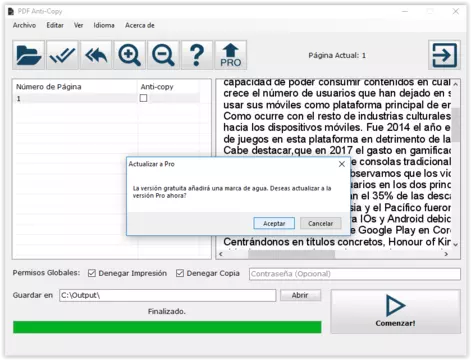The width and height of the screenshot is (471, 360).
Task: Click the exit arrow icon at top right
Action: (444, 55)
